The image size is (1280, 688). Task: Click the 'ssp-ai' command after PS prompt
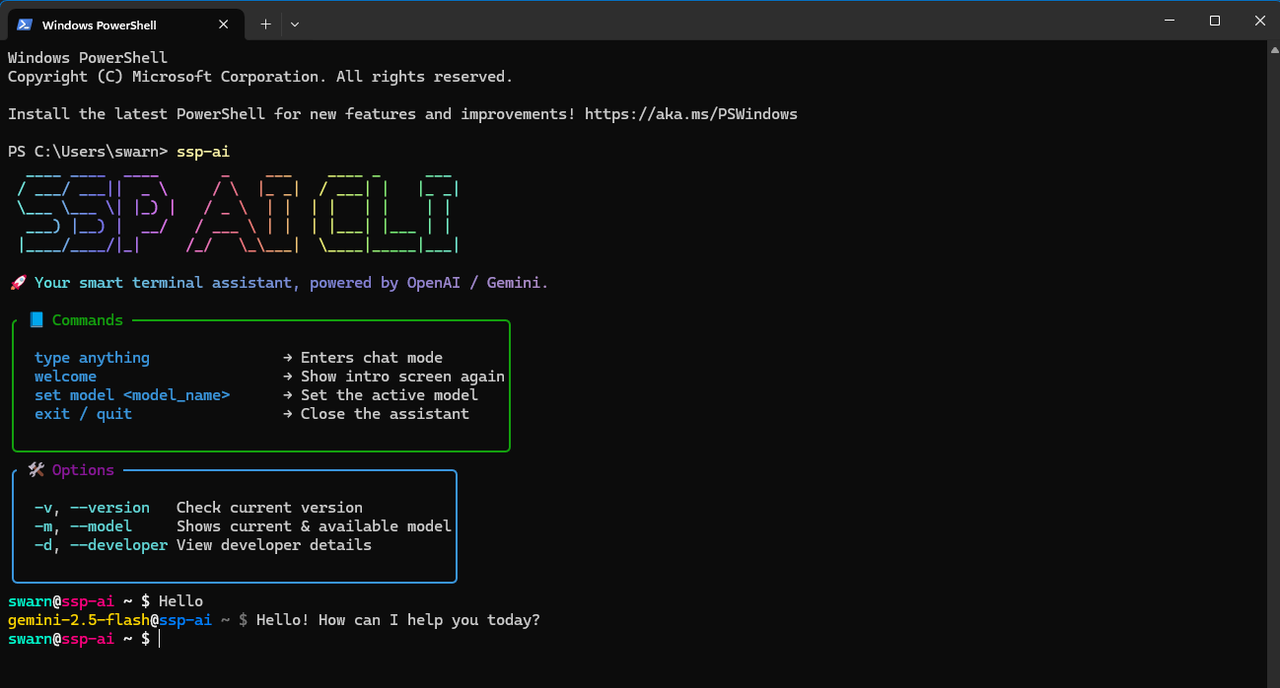coord(203,152)
